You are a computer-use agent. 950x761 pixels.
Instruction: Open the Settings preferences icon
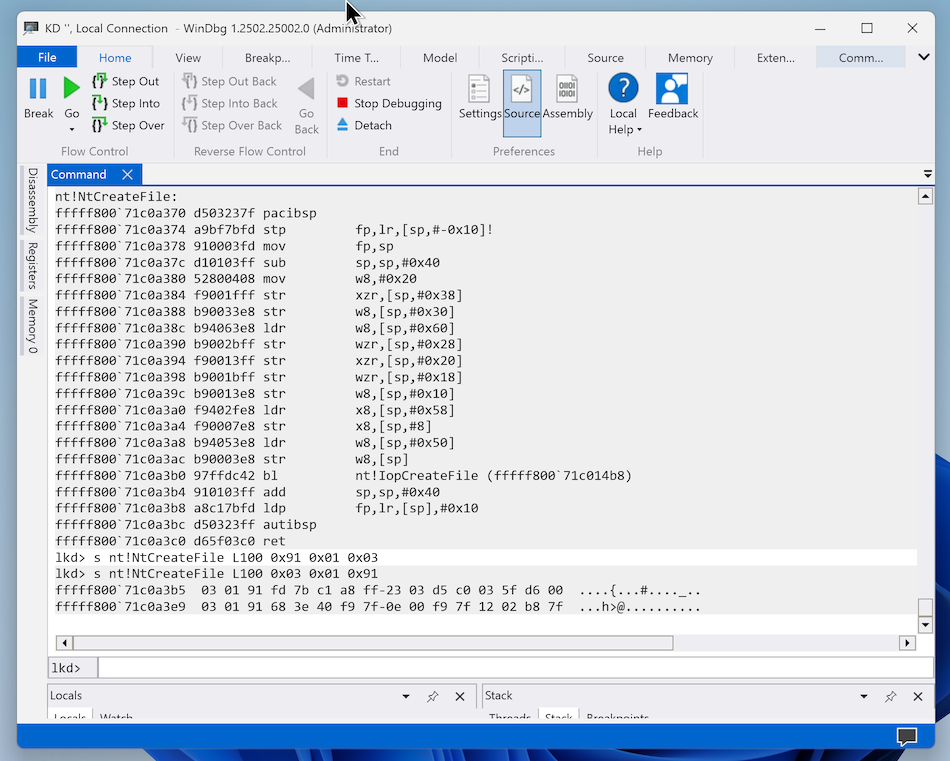point(479,97)
